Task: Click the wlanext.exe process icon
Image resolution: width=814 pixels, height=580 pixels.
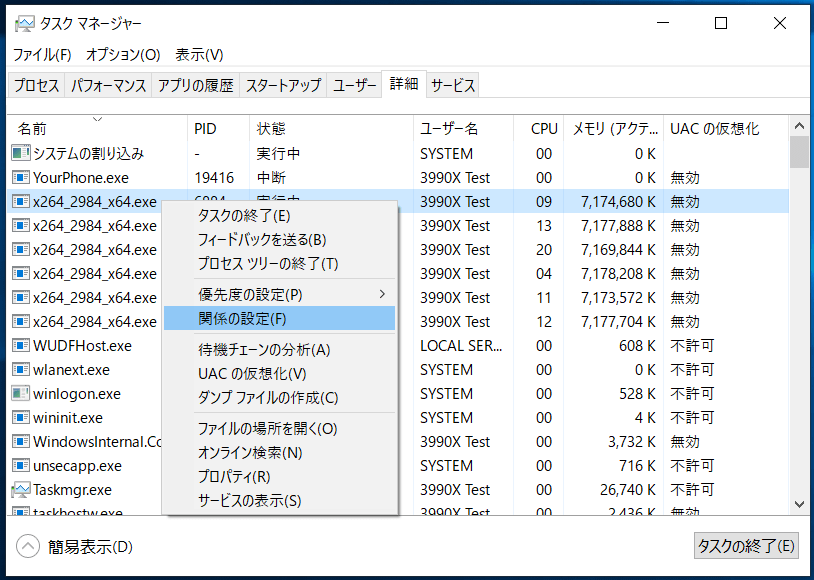Action: tap(20, 369)
